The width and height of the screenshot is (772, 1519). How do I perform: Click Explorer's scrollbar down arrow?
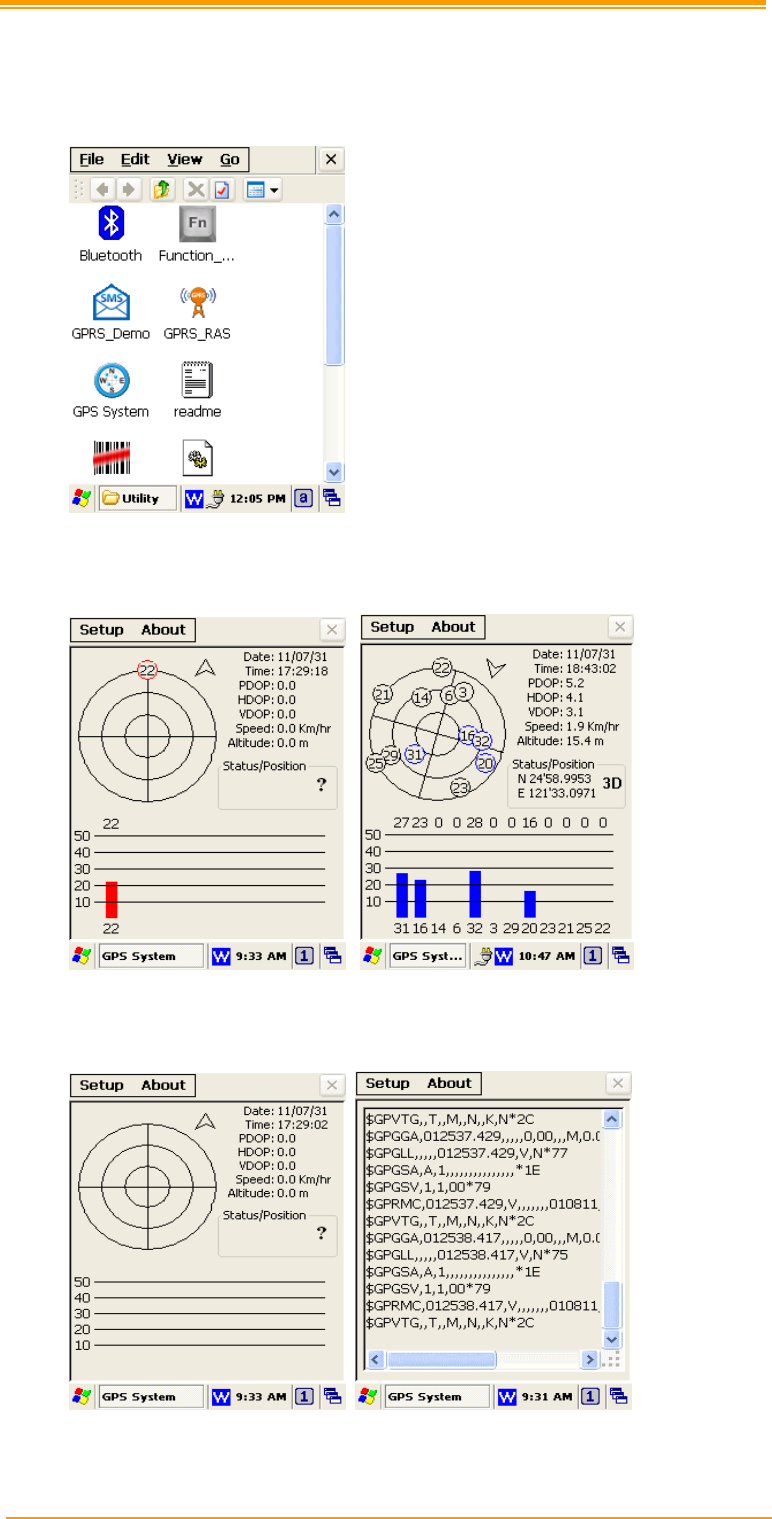pyautogui.click(x=334, y=472)
